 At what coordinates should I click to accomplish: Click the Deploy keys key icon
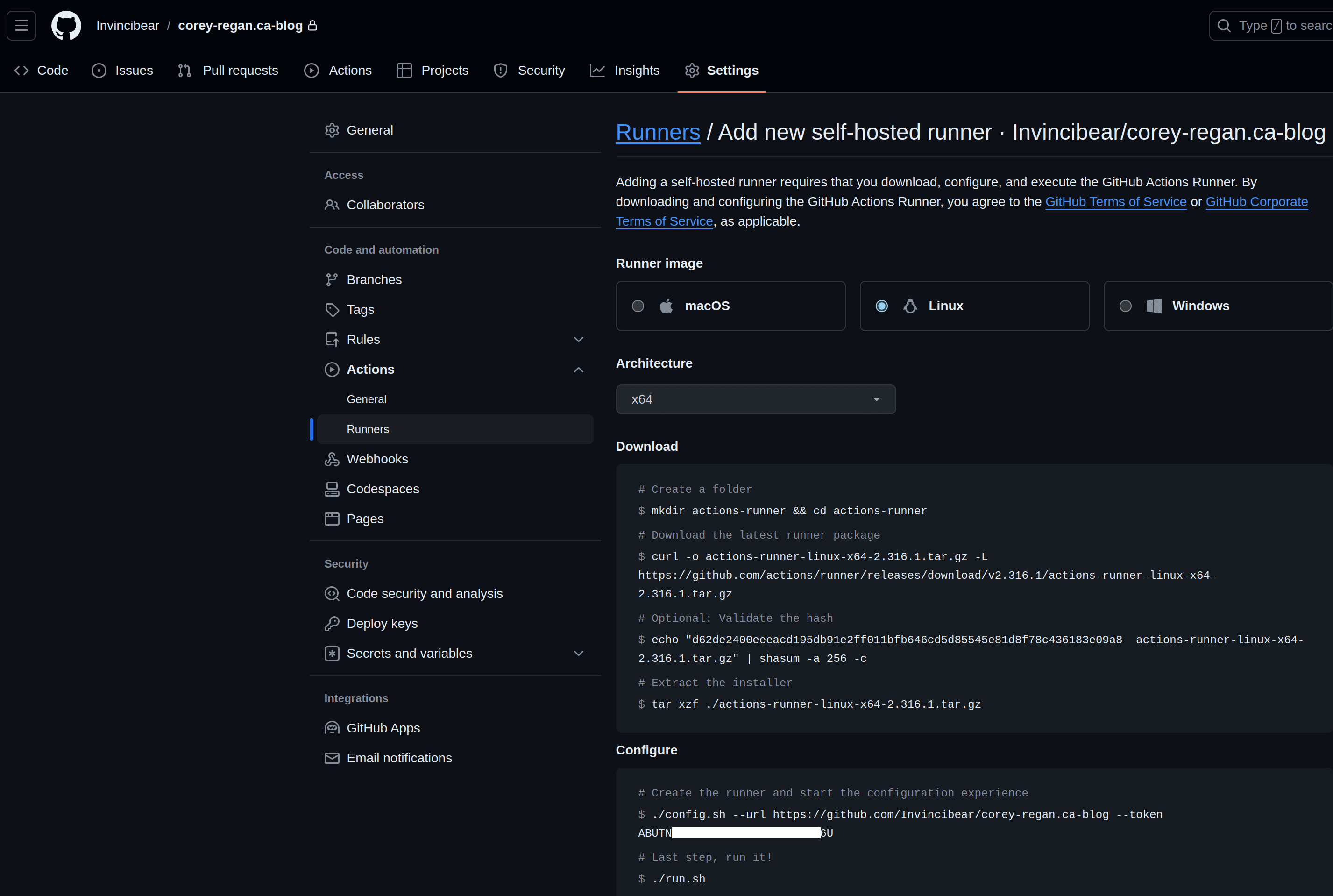click(332, 624)
